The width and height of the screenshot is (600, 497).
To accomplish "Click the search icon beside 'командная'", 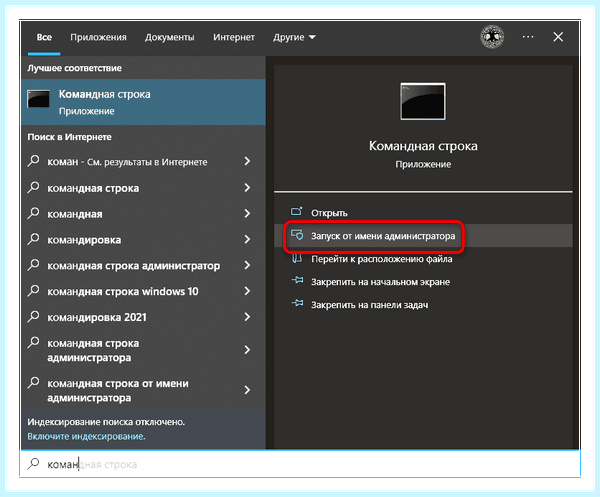I will click(33, 213).
